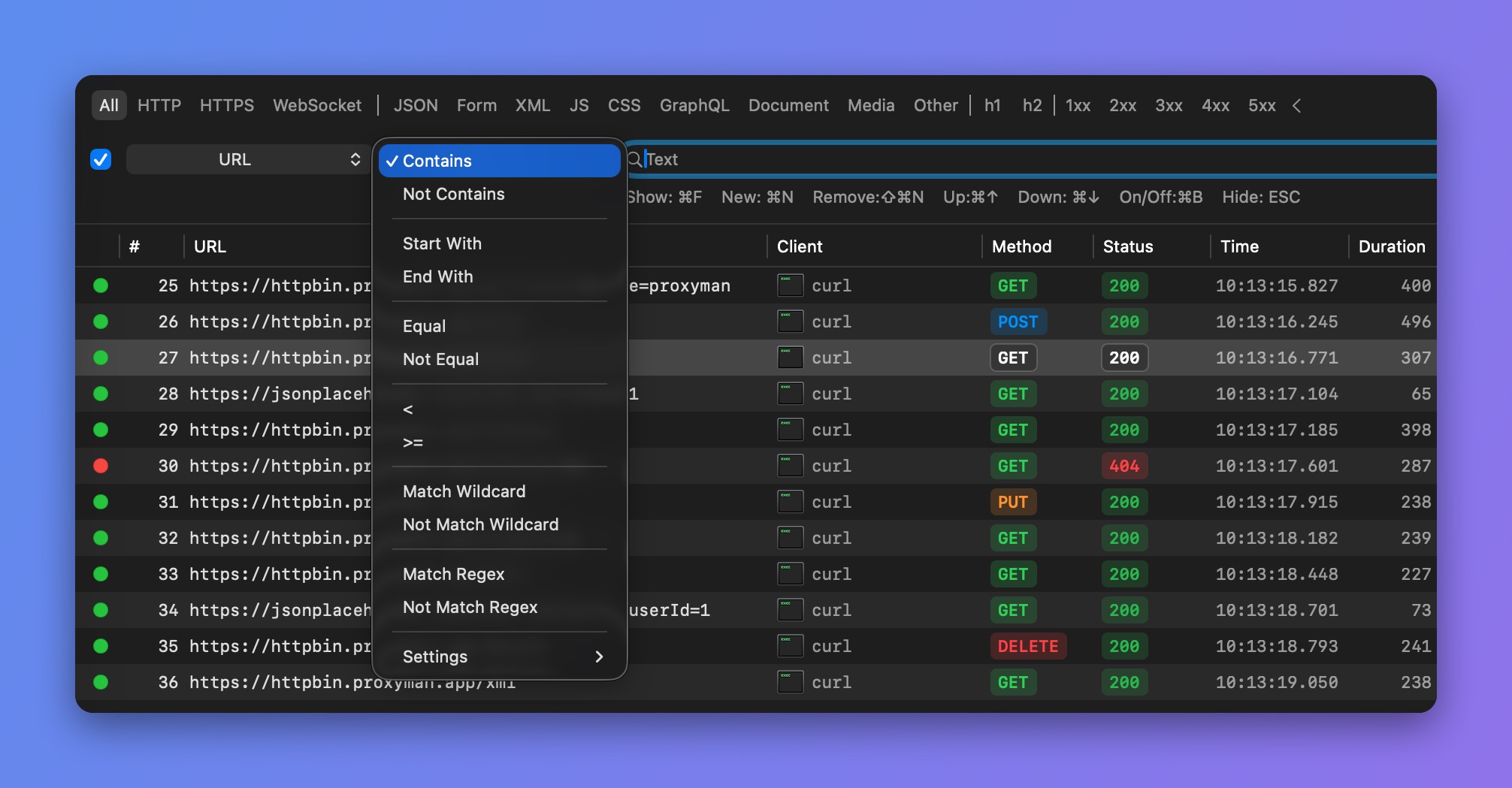Collapse filter bar with the left chevron
The image size is (1512, 788).
[1297, 106]
